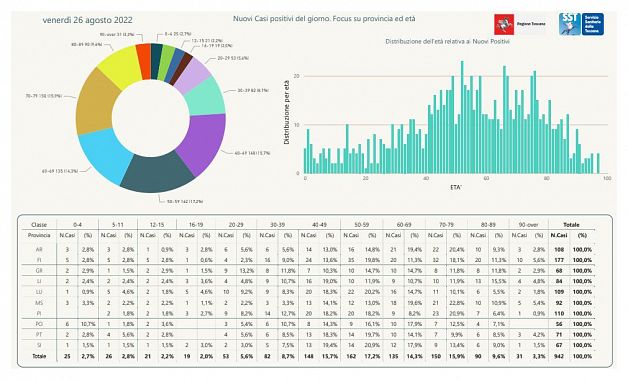Click the orange-red 90-over donut slice

click(x=144, y=61)
